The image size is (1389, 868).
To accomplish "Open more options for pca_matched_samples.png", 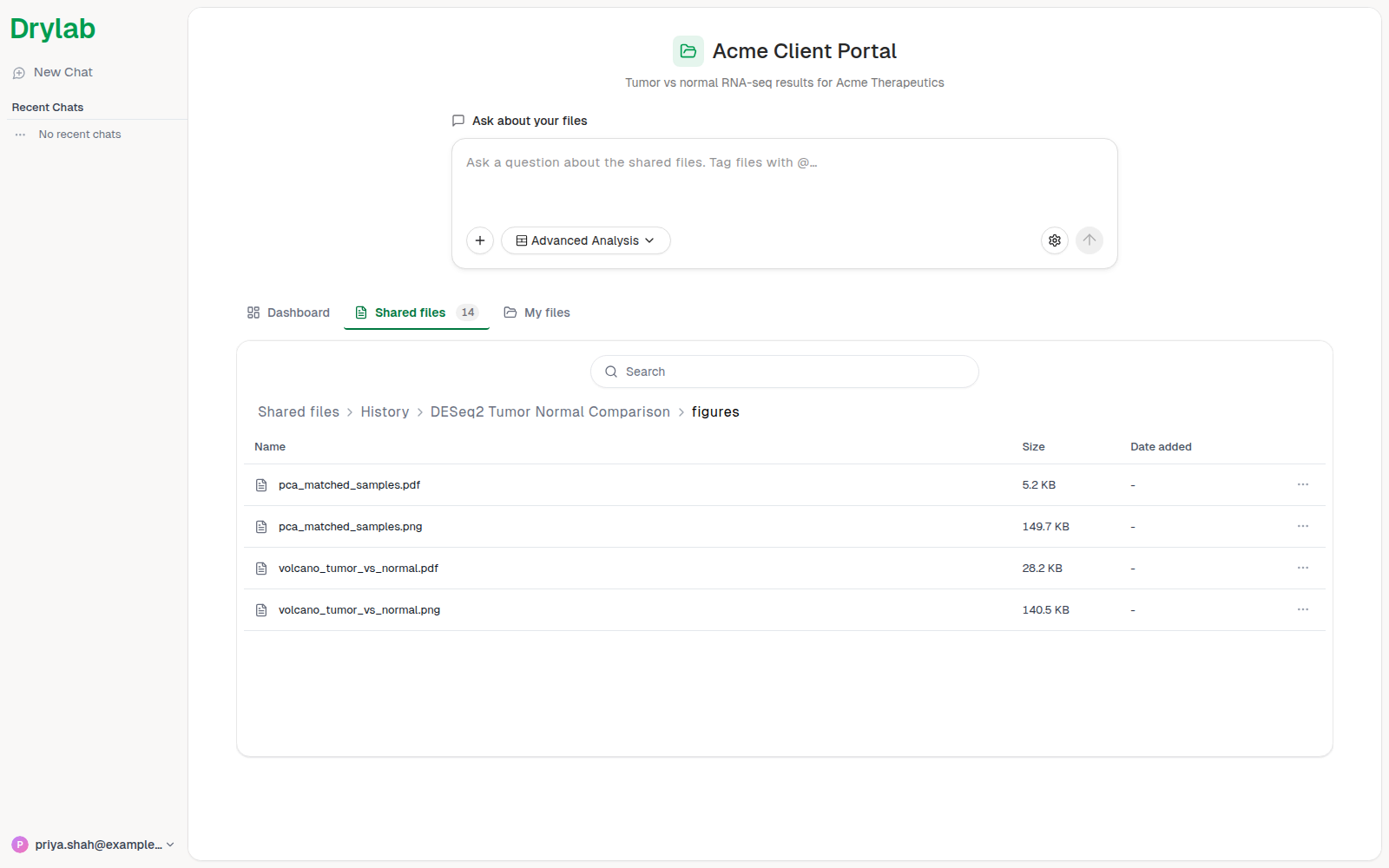I will pyautogui.click(x=1303, y=526).
